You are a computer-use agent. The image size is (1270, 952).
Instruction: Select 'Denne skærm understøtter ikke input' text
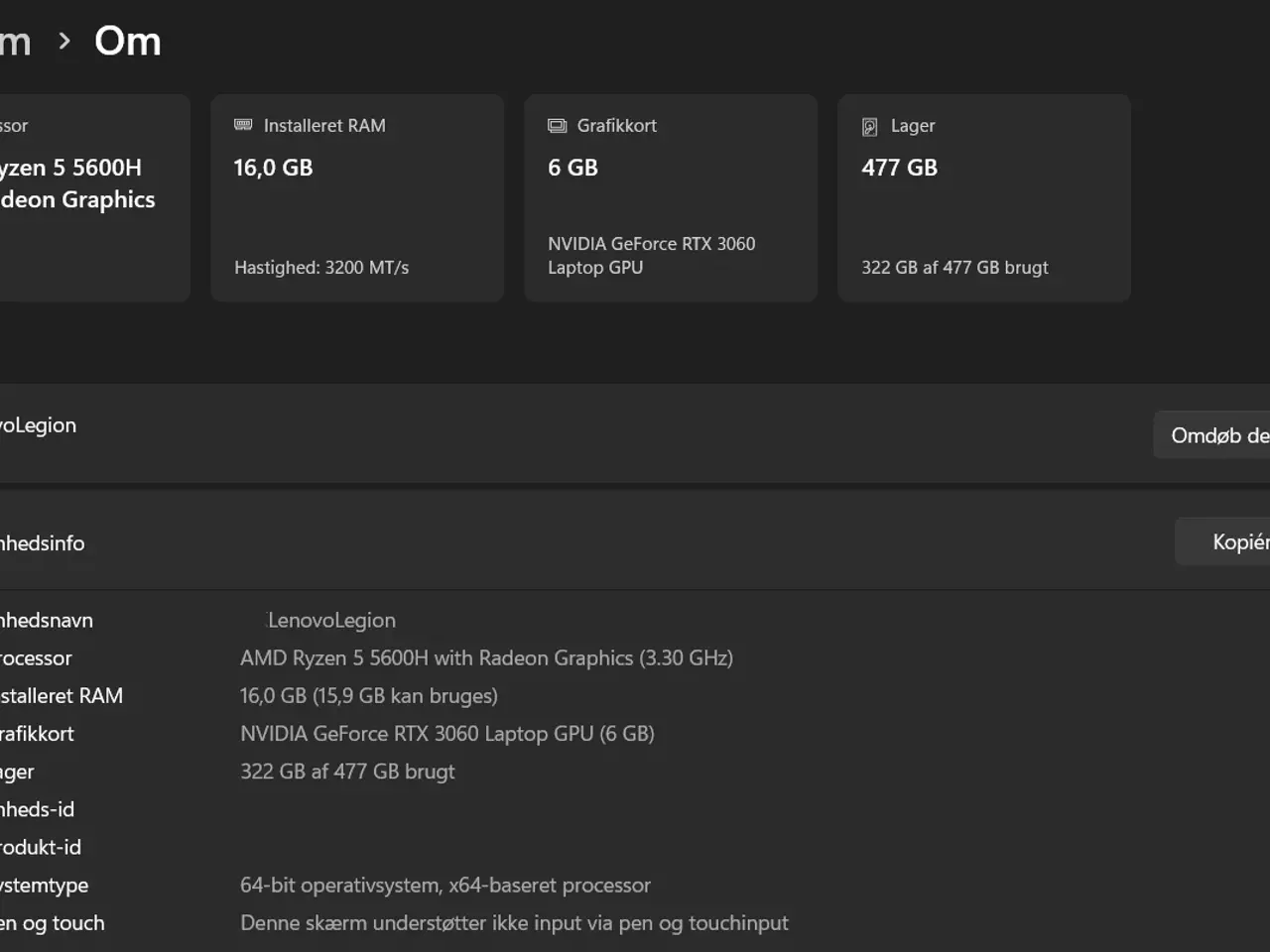[409, 922]
